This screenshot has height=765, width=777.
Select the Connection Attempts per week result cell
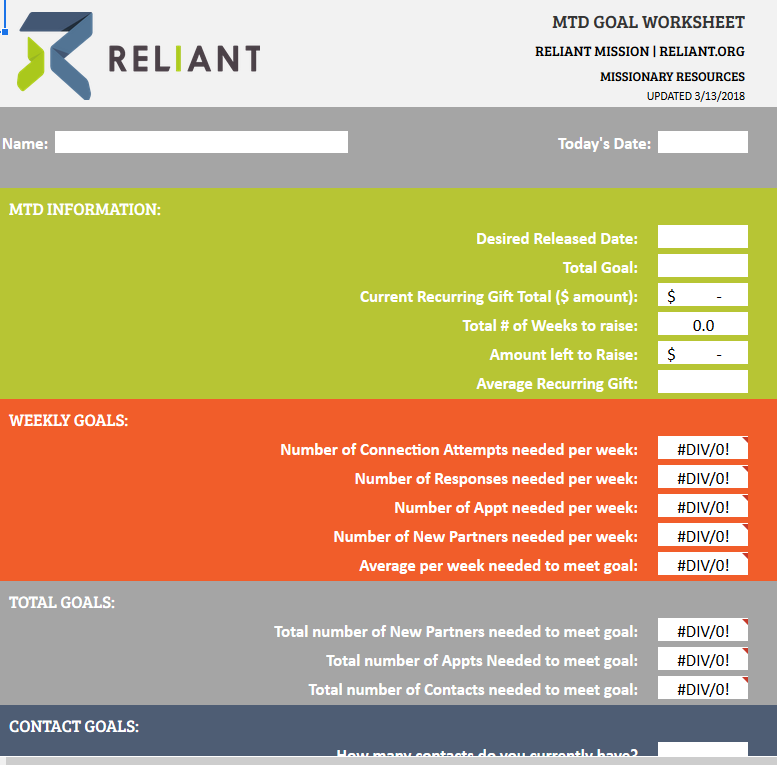(702, 449)
